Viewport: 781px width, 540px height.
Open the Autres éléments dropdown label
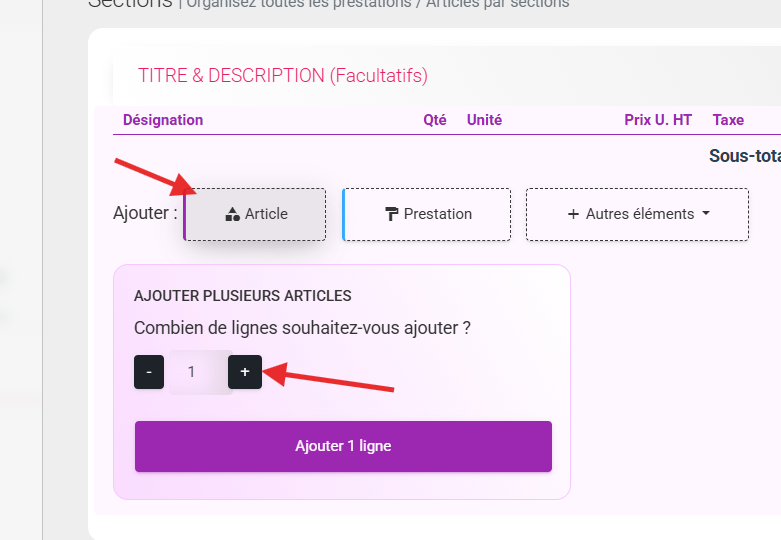tap(640, 214)
